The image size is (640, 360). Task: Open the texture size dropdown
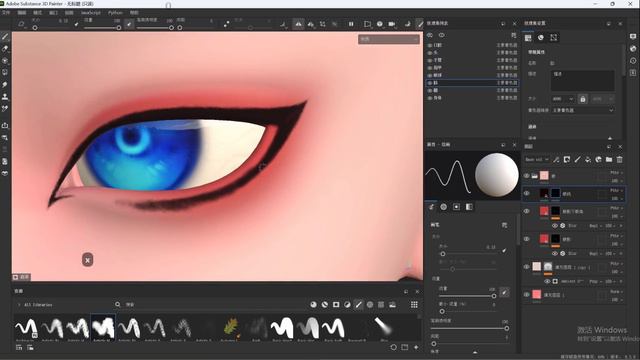point(563,99)
